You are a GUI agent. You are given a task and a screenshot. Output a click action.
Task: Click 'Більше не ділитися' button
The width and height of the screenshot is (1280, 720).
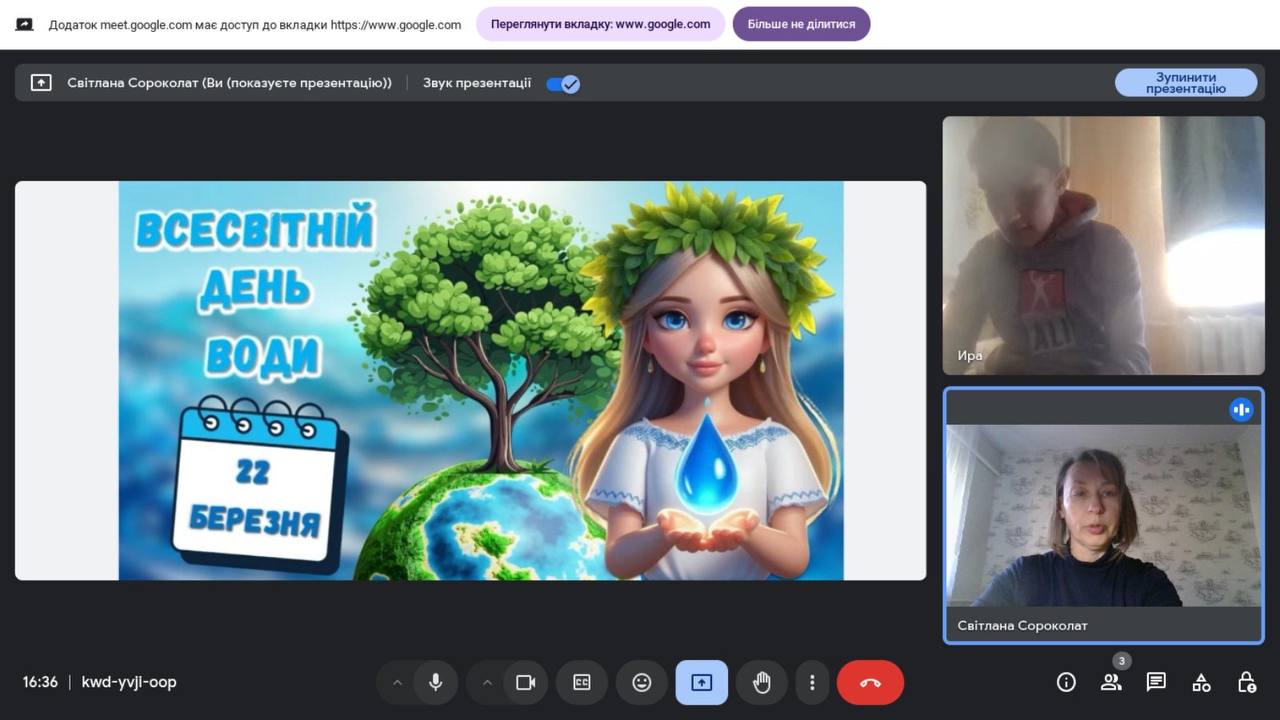801,24
